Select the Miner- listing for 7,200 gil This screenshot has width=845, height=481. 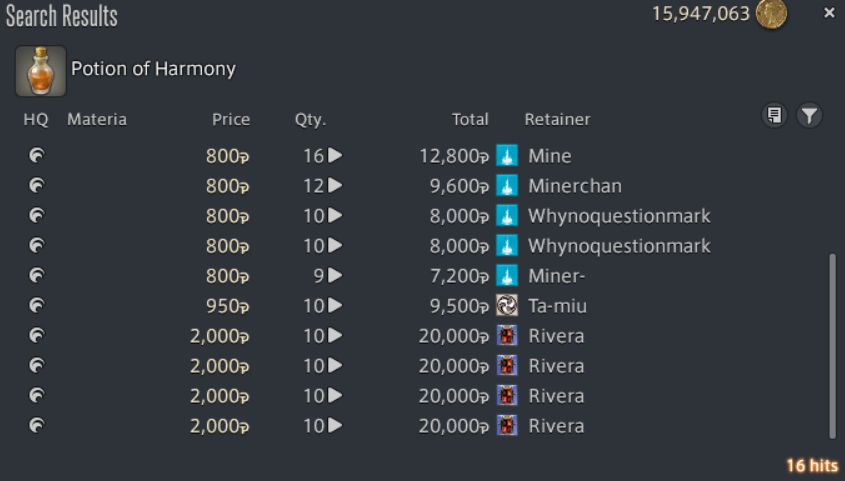(x=420, y=276)
